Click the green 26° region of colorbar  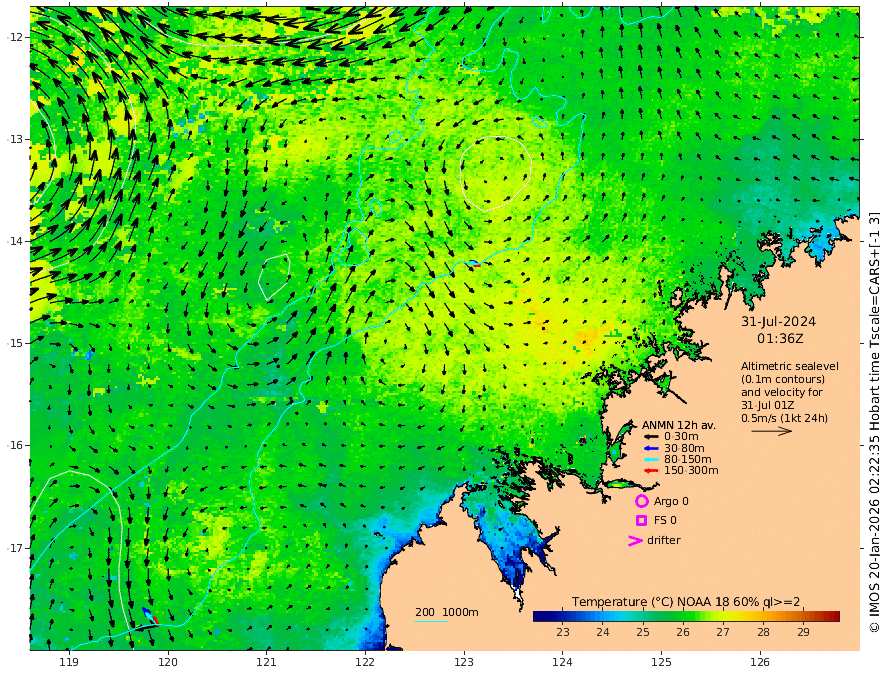[x=683, y=617]
